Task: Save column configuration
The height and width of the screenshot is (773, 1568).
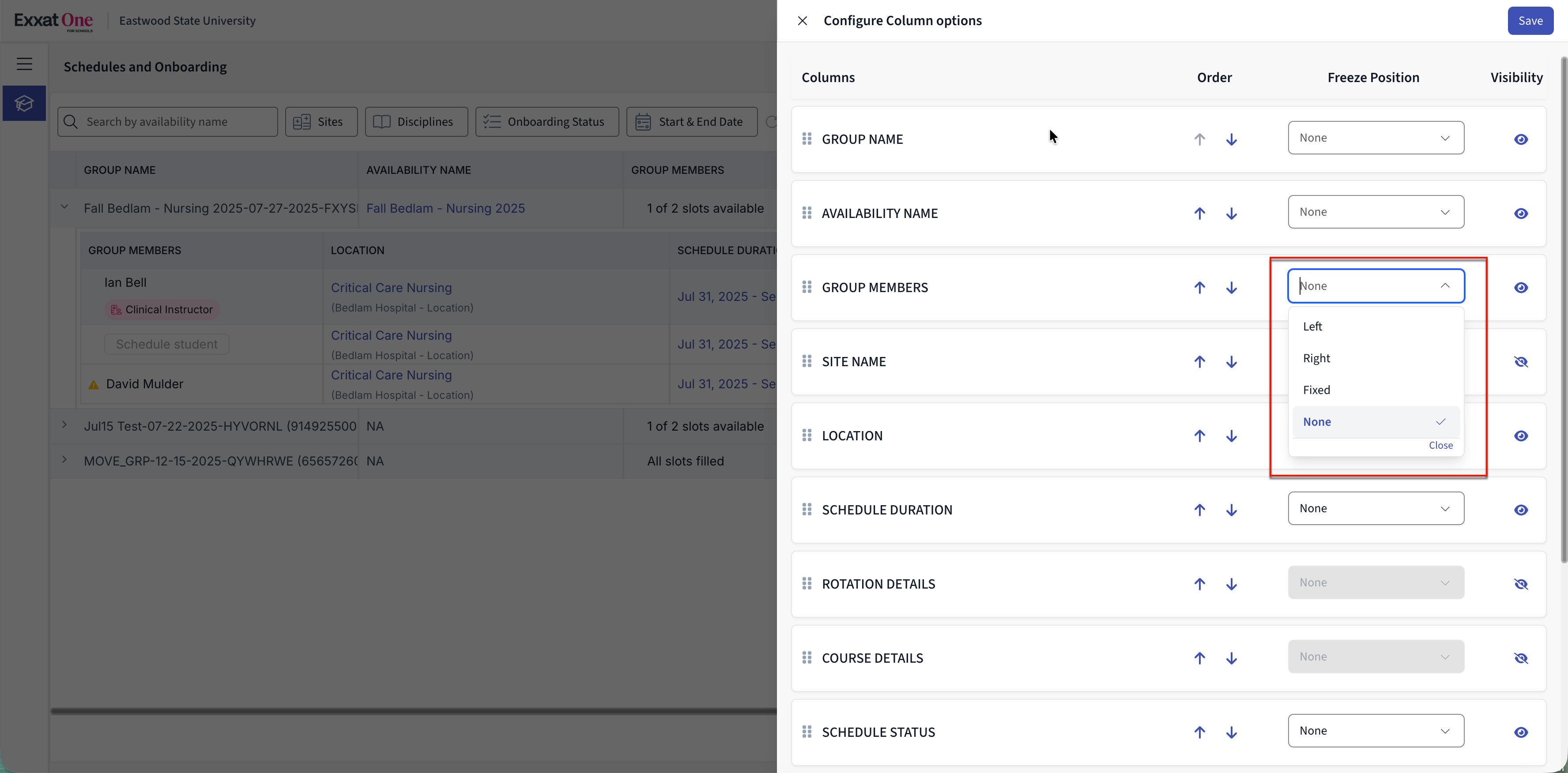Action: point(1530,21)
